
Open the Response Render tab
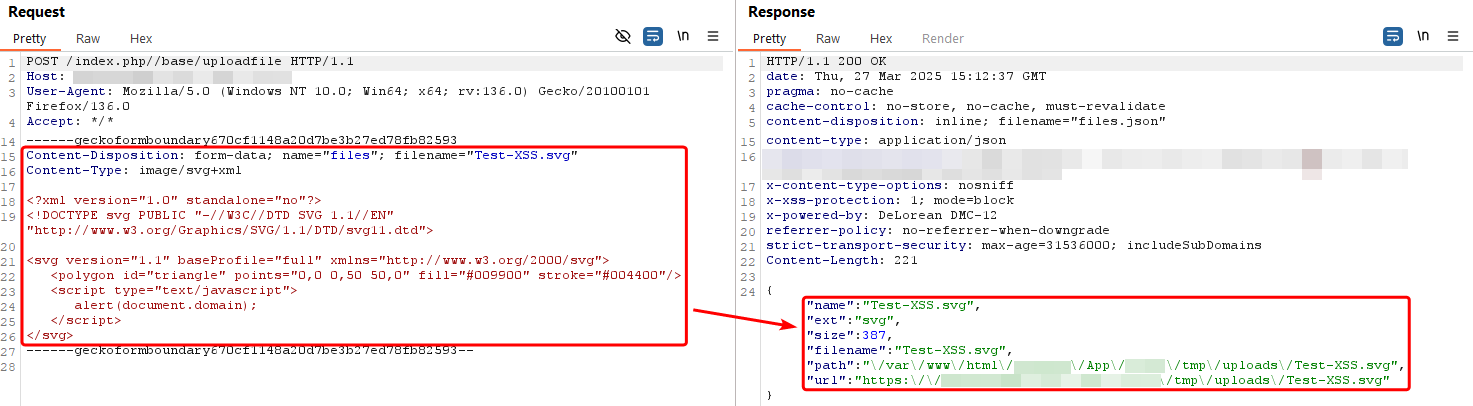coord(943,39)
